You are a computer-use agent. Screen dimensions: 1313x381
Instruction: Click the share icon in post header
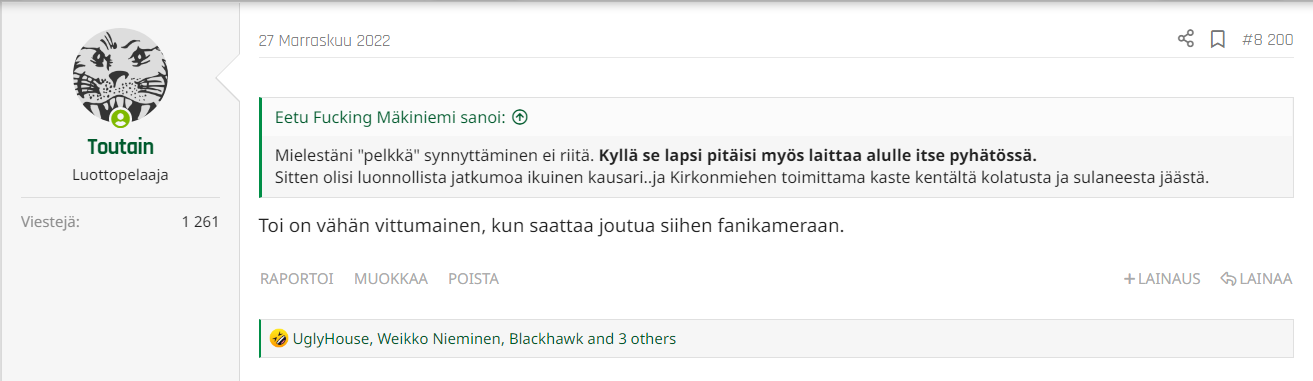coord(1186,40)
